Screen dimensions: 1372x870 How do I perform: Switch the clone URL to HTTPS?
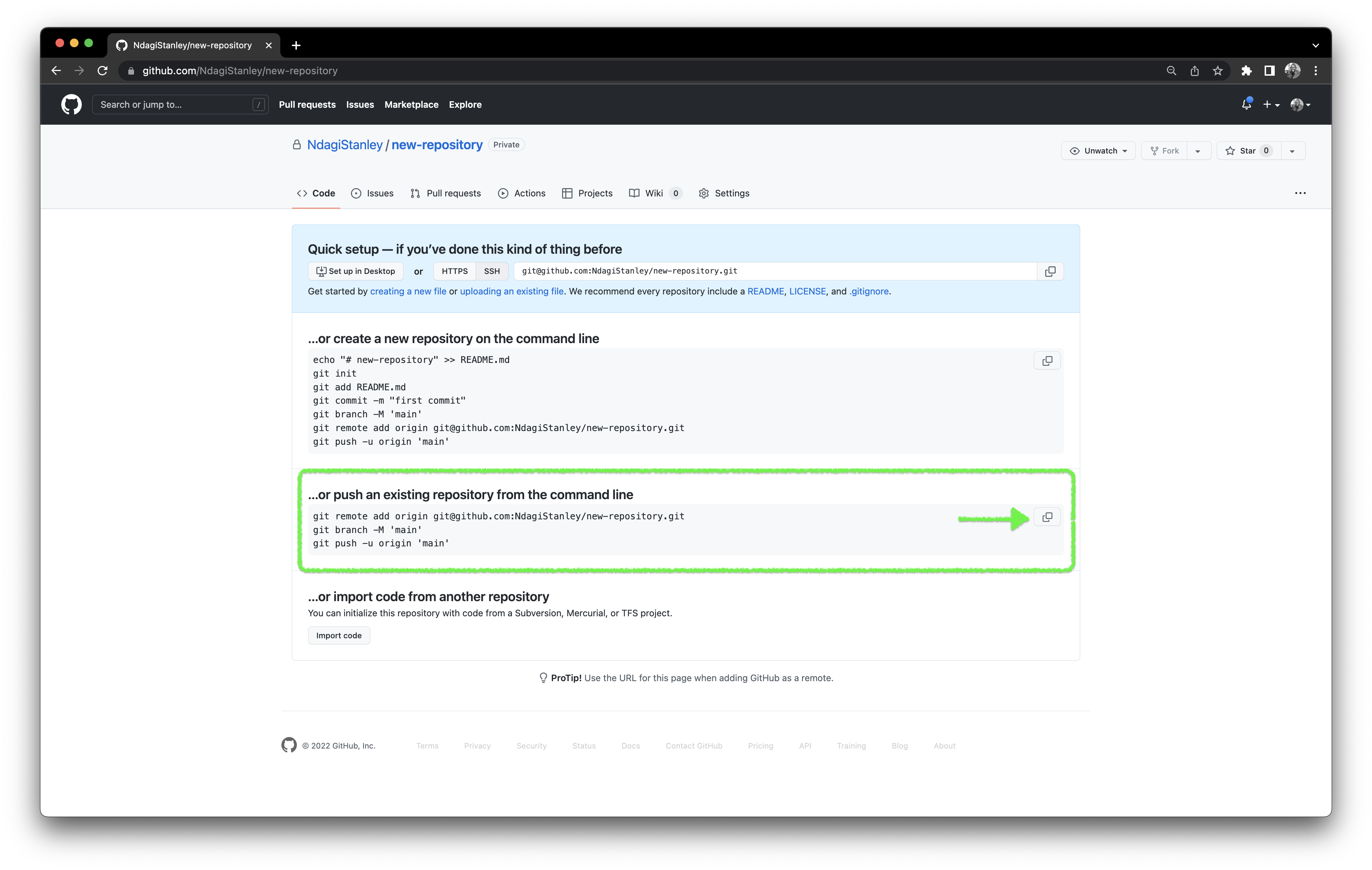pyautogui.click(x=454, y=271)
